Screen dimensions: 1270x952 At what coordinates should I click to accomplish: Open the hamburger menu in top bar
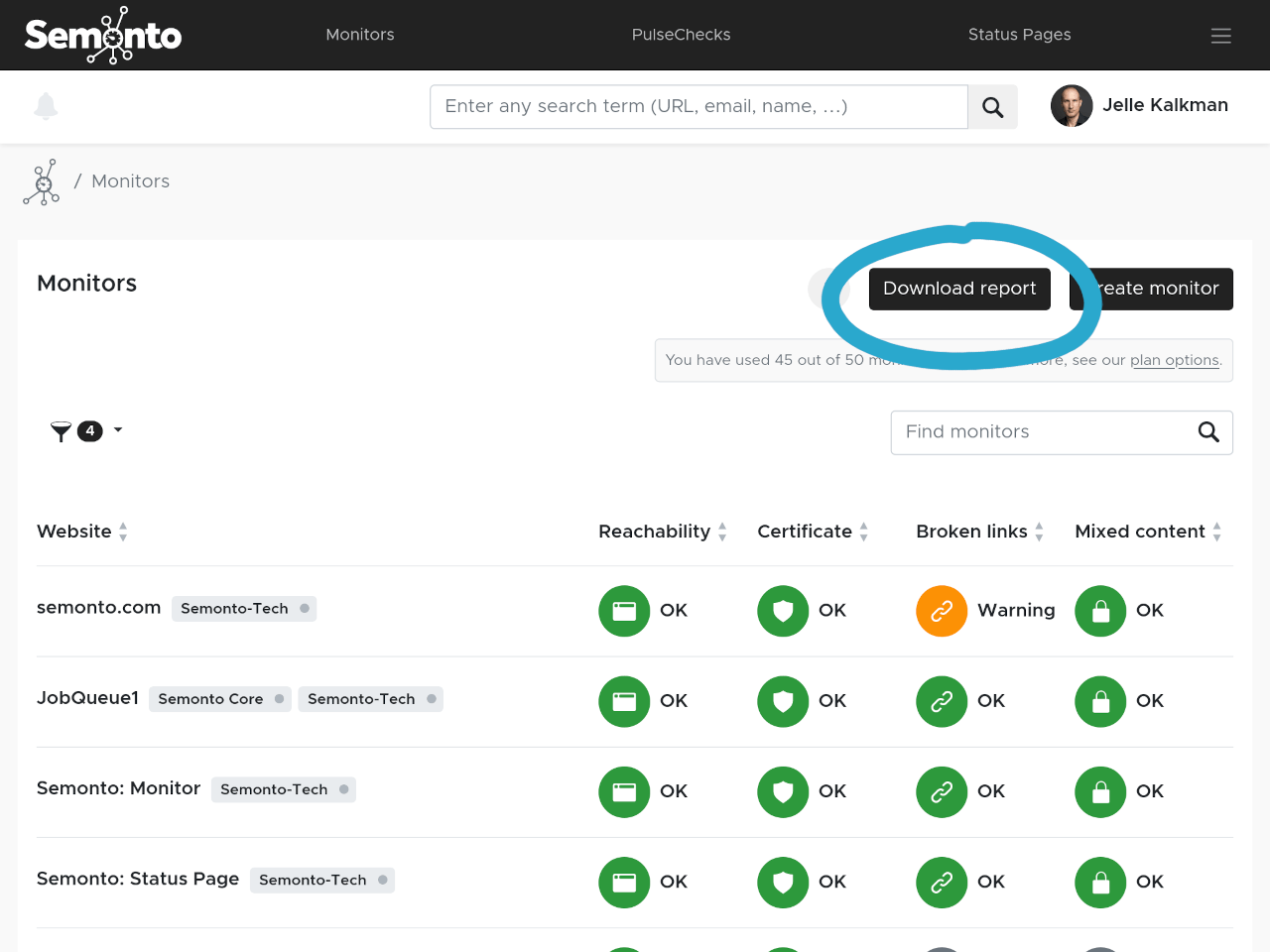pos(1221,36)
